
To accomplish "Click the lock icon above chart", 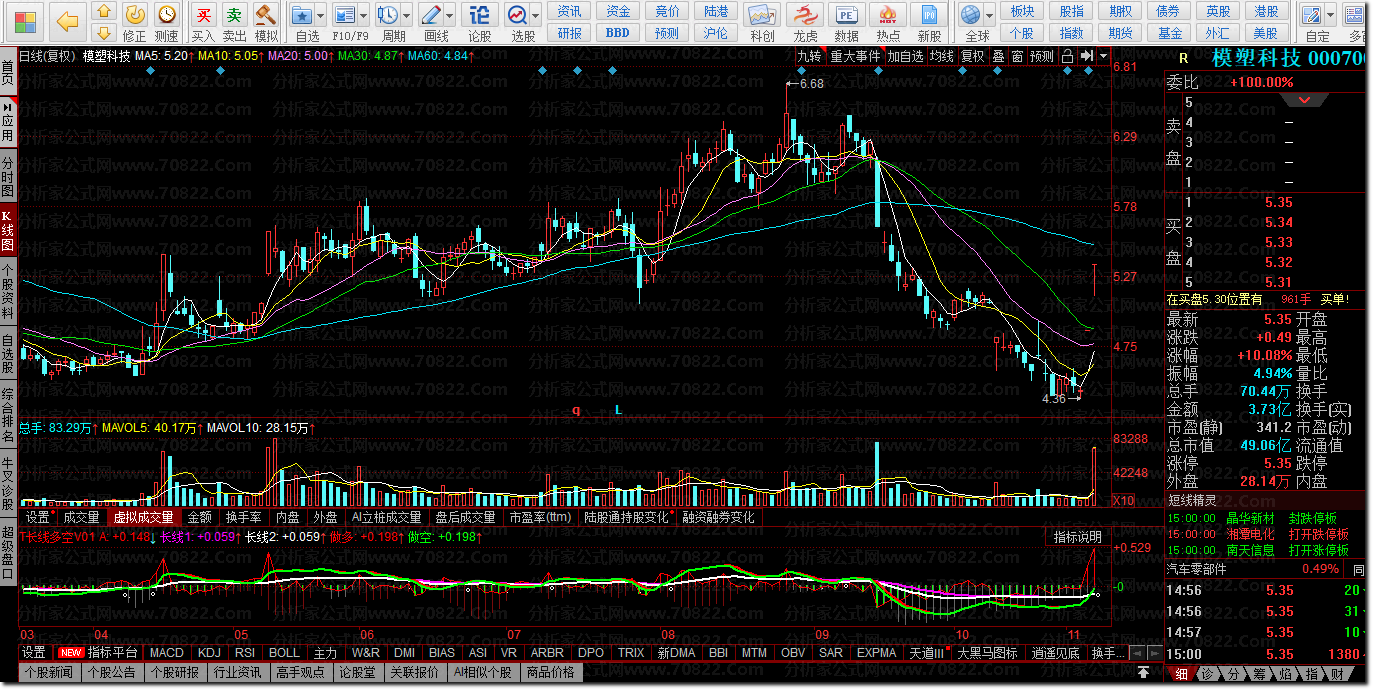I will 1068,56.
